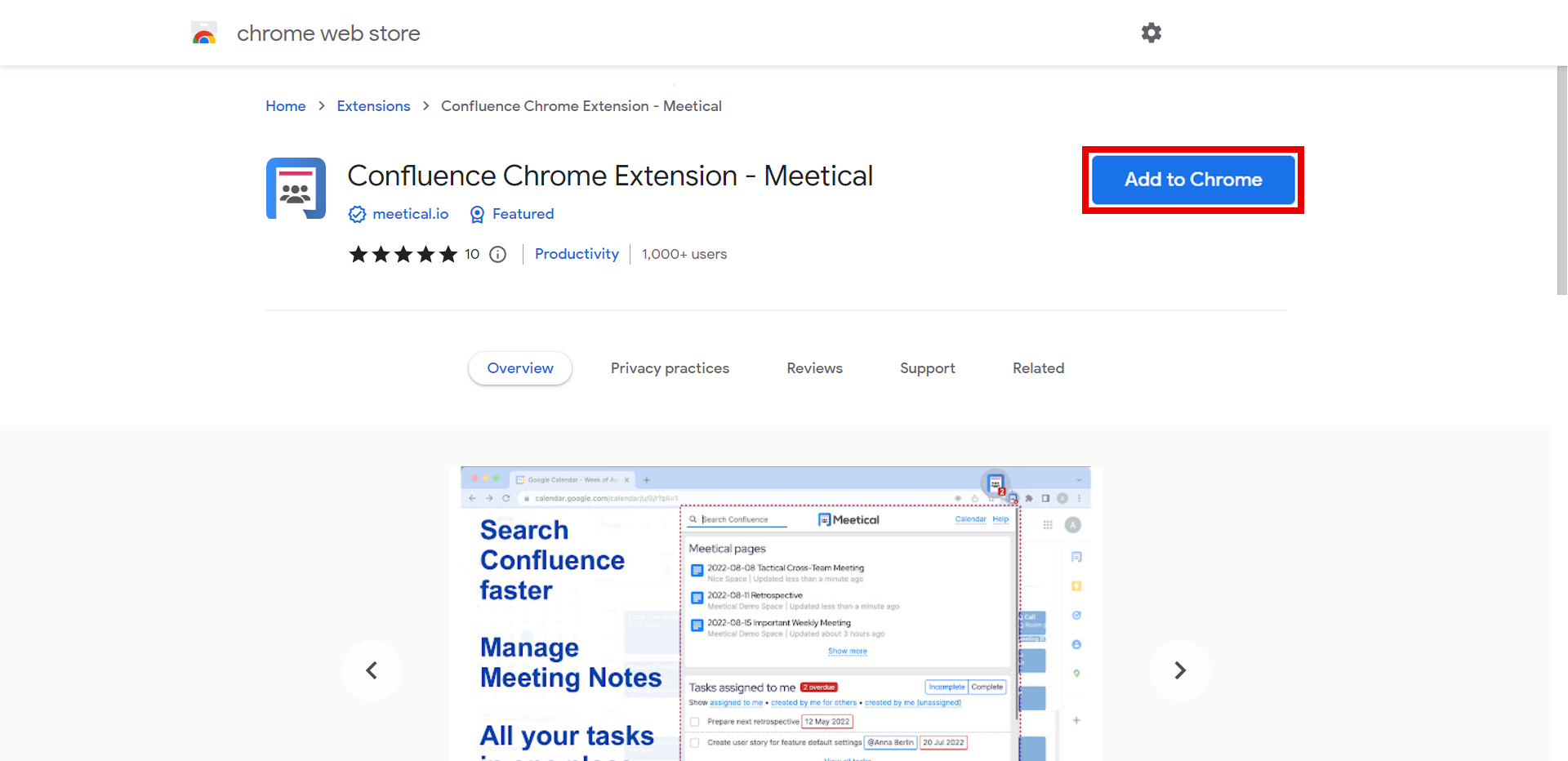Open the Productivity category link
This screenshot has height=761, width=1568.
pos(577,254)
